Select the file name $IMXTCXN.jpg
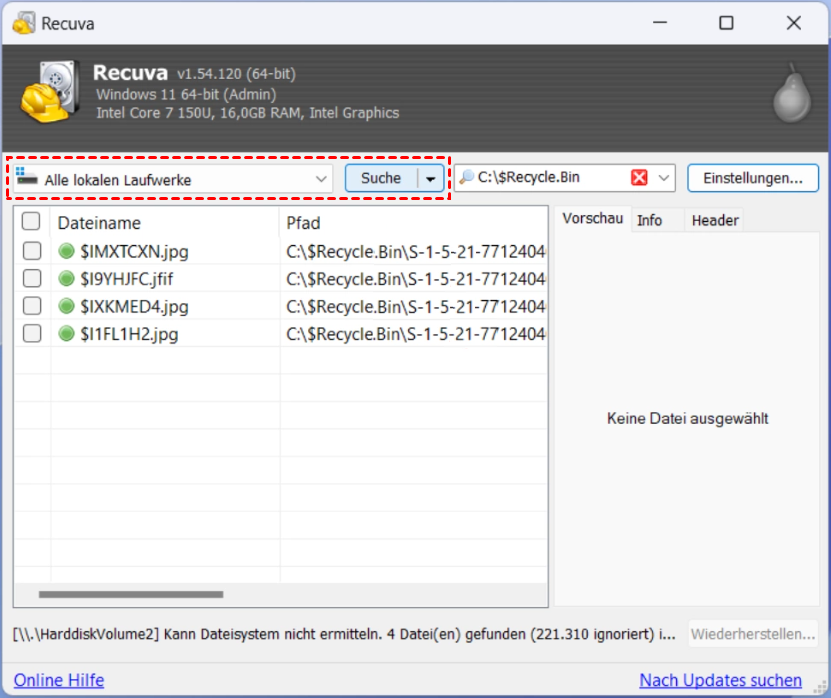This screenshot has width=831, height=698. point(135,251)
